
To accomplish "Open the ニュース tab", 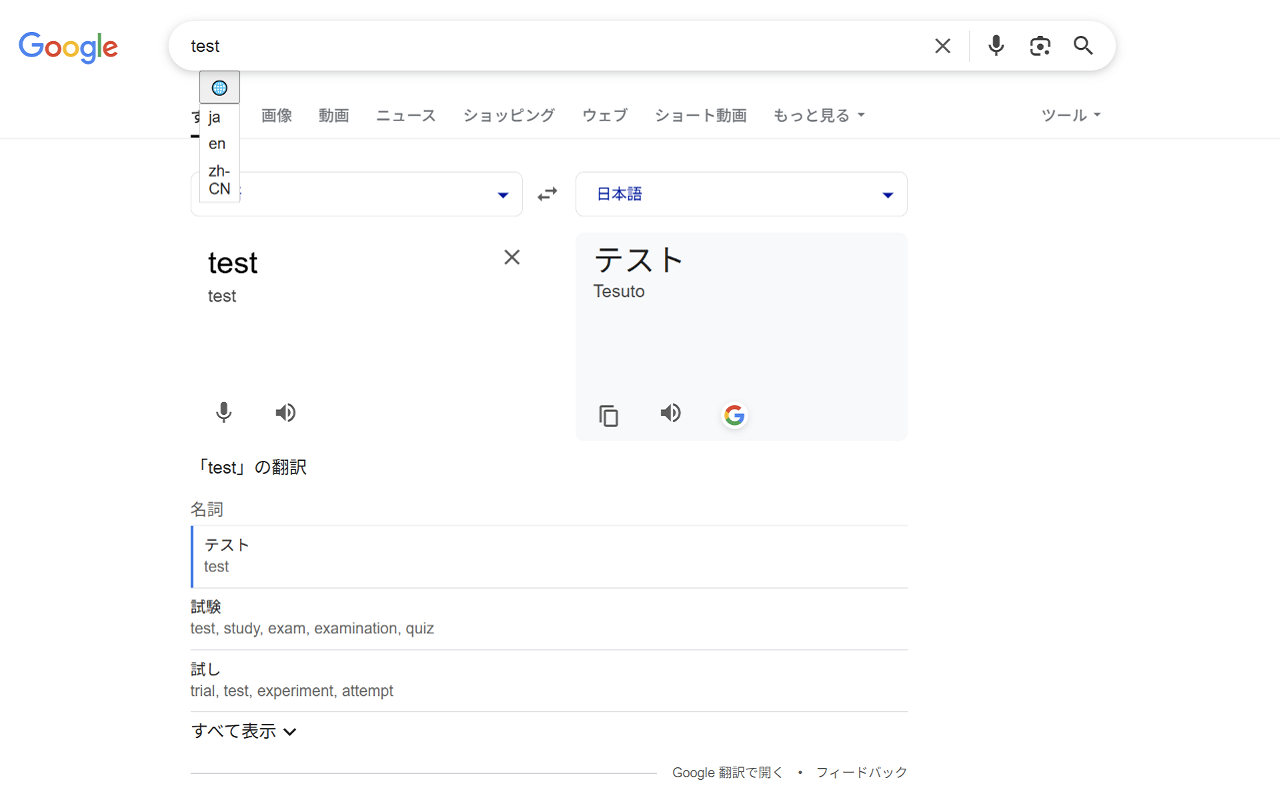I will tap(406, 115).
